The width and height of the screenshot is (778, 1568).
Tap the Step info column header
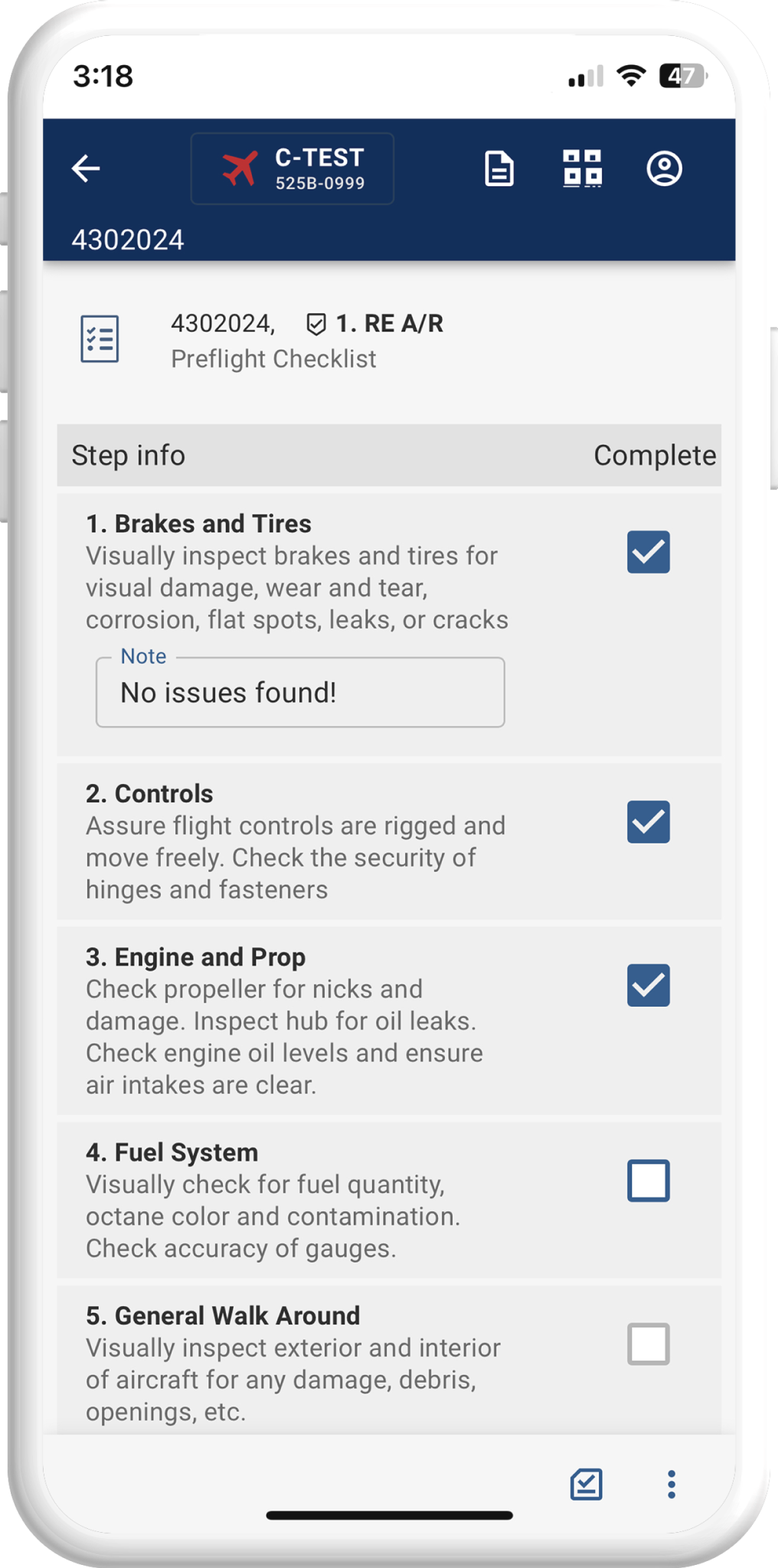coord(129,456)
